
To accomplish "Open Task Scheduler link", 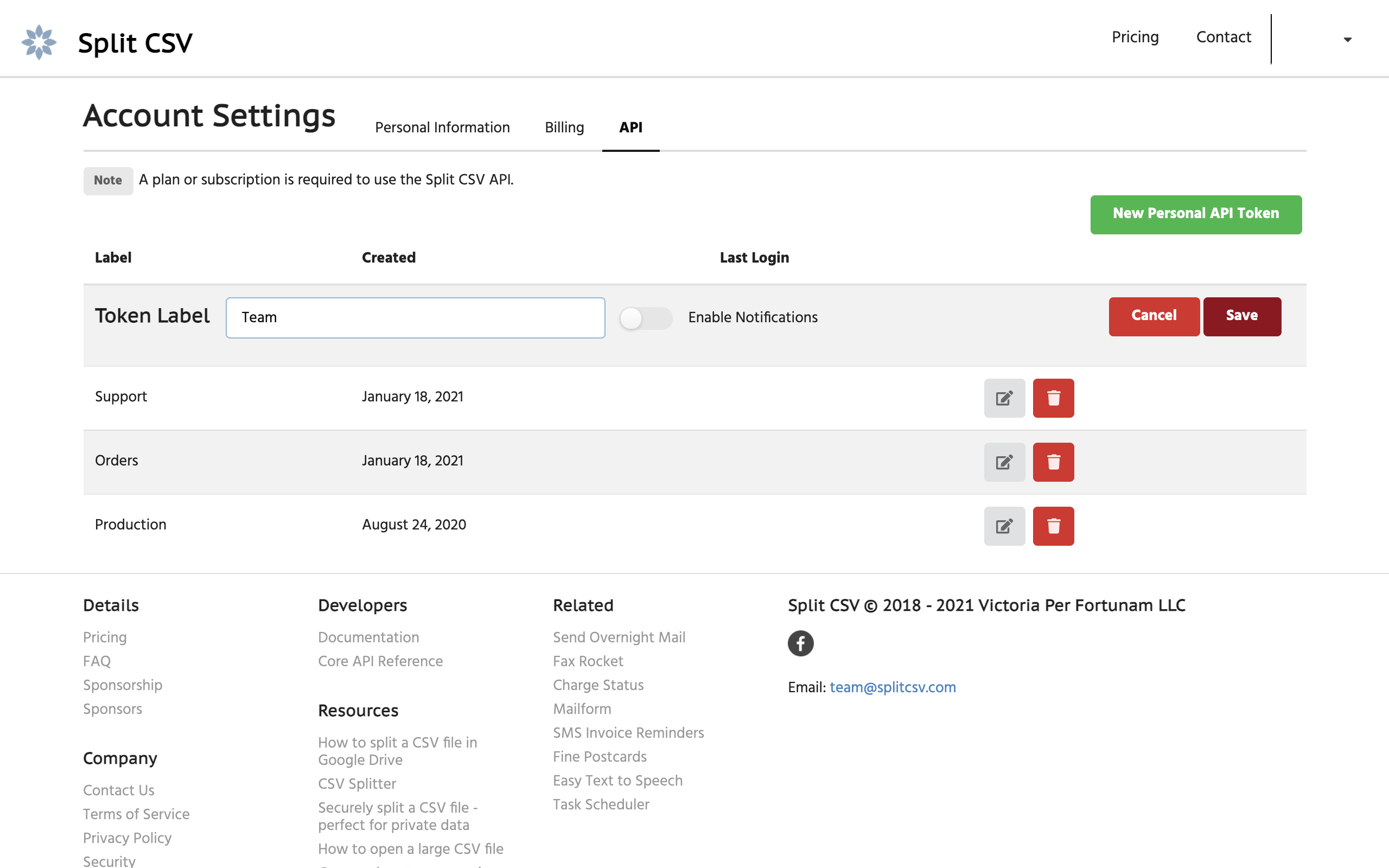I will click(x=601, y=805).
